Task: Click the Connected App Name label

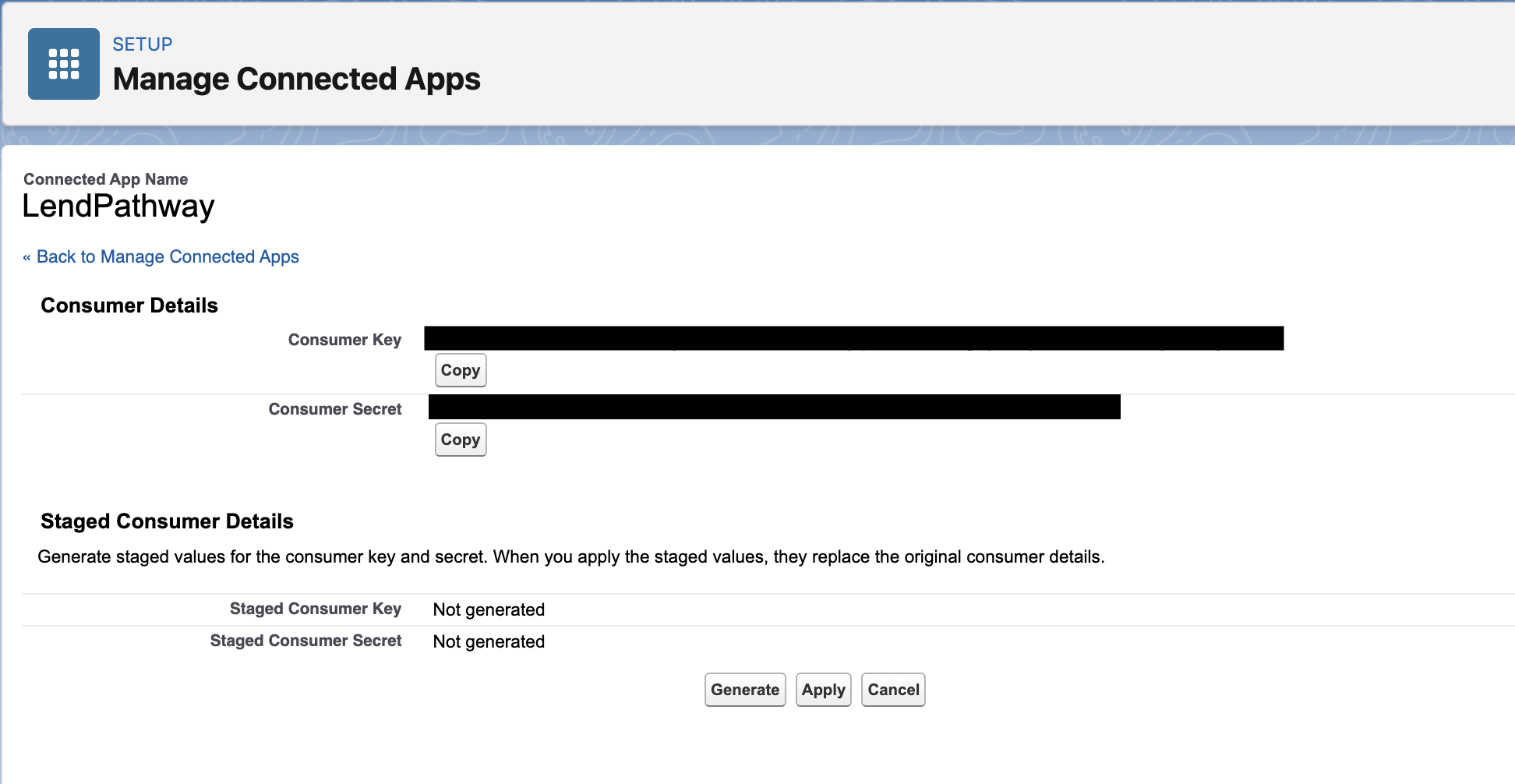Action: [x=106, y=179]
